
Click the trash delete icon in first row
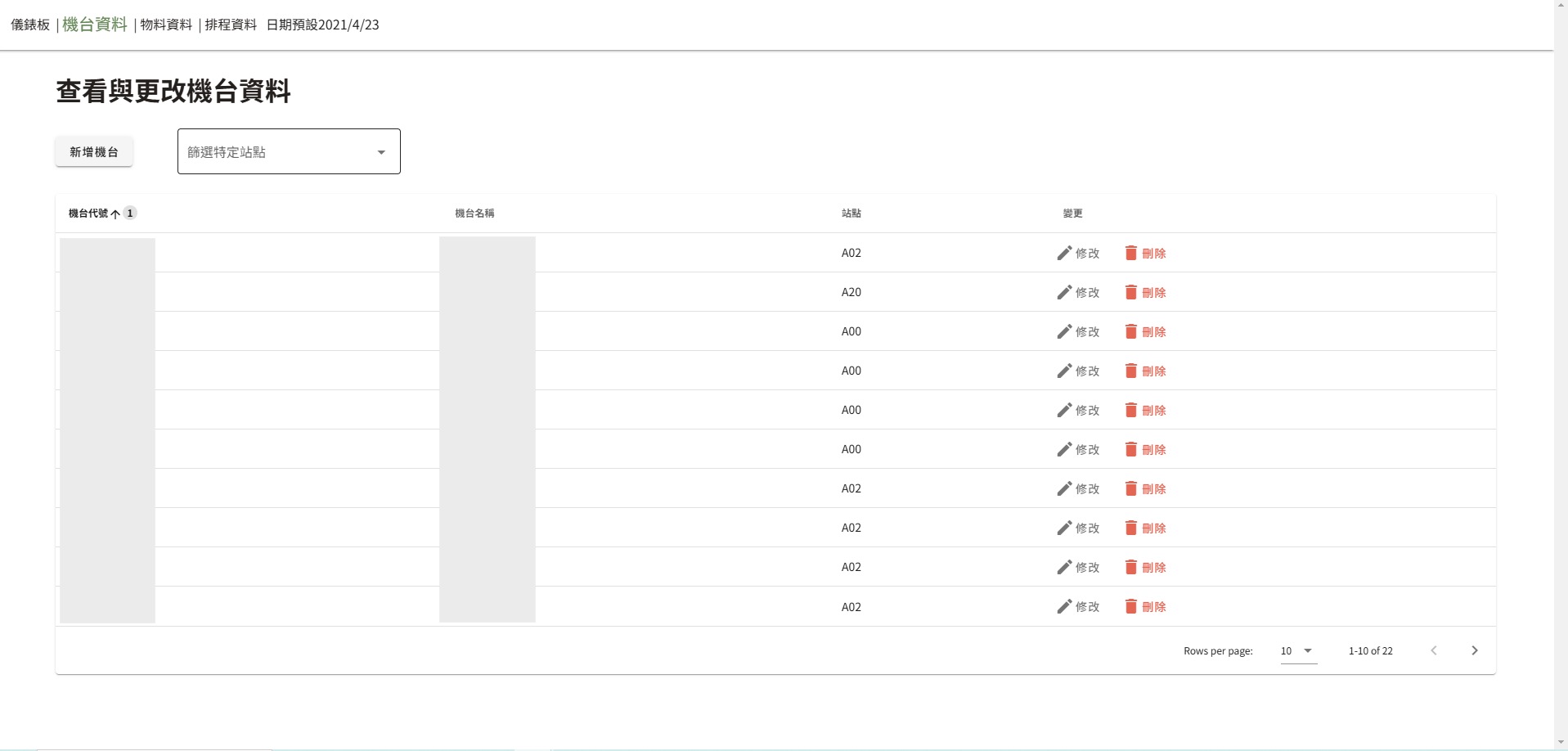click(1130, 254)
